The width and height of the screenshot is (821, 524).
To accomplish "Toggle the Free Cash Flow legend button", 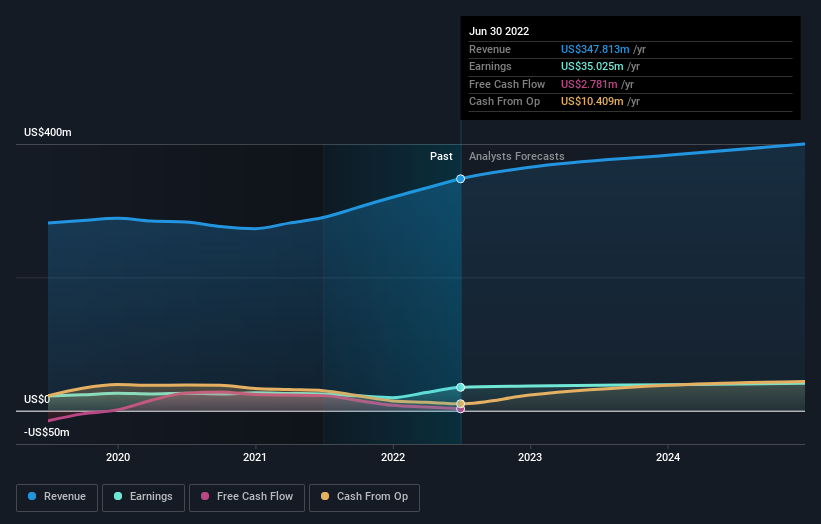I will coord(247,497).
